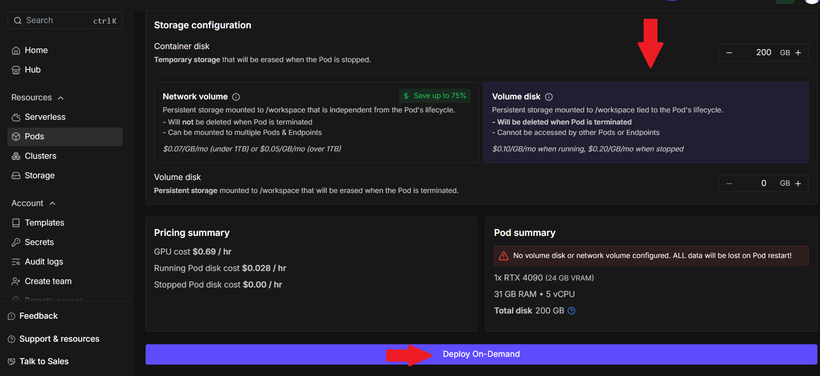This screenshot has width=820, height=376.
Task: Click the Pods cube icon
Action: pyautogui.click(x=16, y=136)
